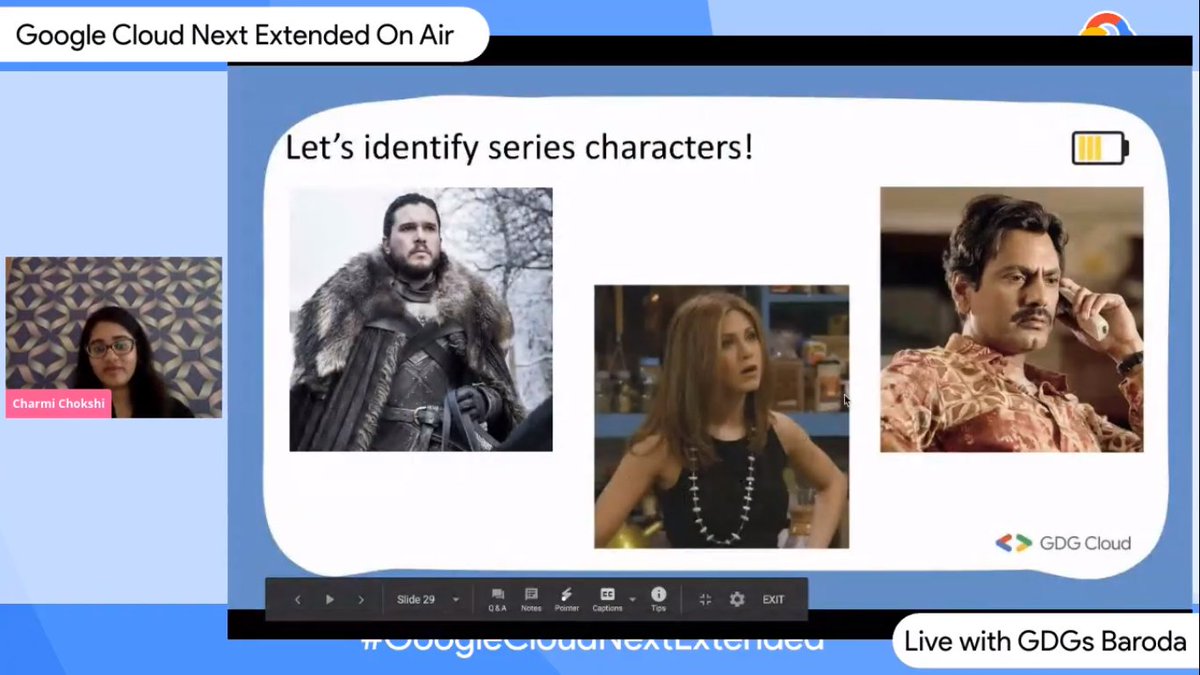The height and width of the screenshot is (675, 1200).
Task: Toggle Captions on the slideshow
Action: point(607,599)
